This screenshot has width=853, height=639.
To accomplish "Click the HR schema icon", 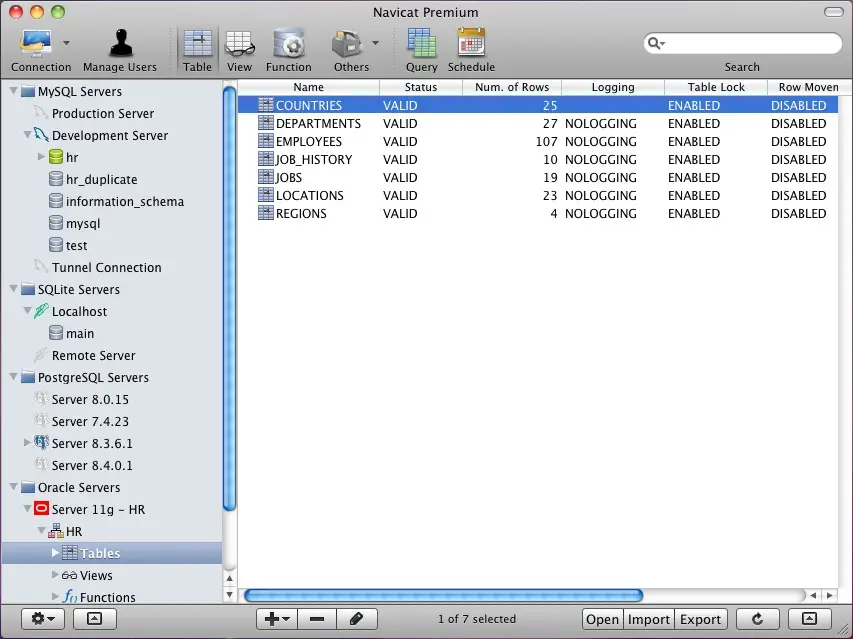I will pyautogui.click(x=55, y=531).
